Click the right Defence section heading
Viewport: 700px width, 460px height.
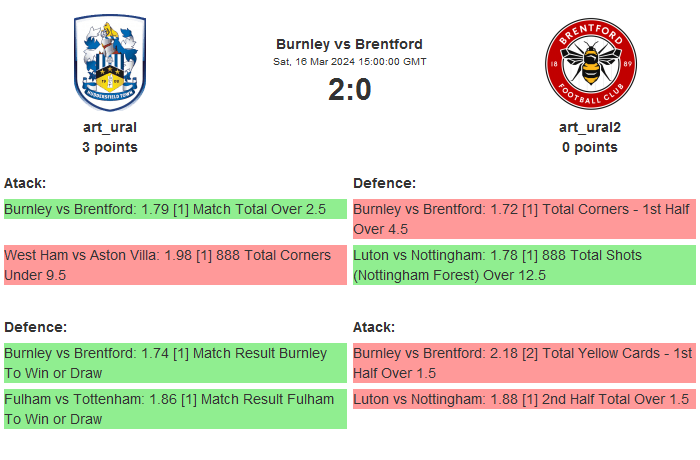click(384, 183)
